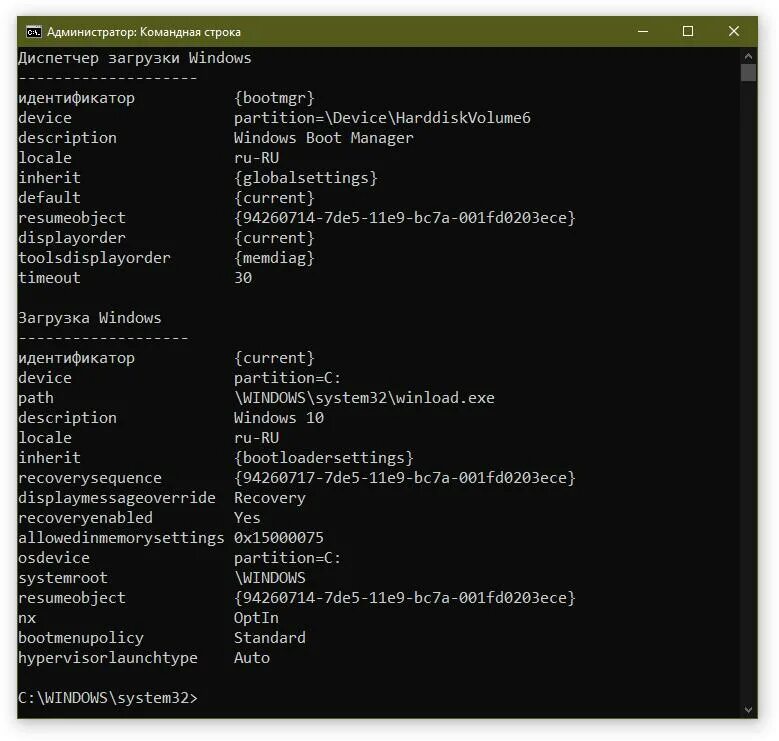This screenshot has width=779, height=741.
Task: Click the 'C:\WINDOWS\system32>' command prompt line
Action: point(108,698)
